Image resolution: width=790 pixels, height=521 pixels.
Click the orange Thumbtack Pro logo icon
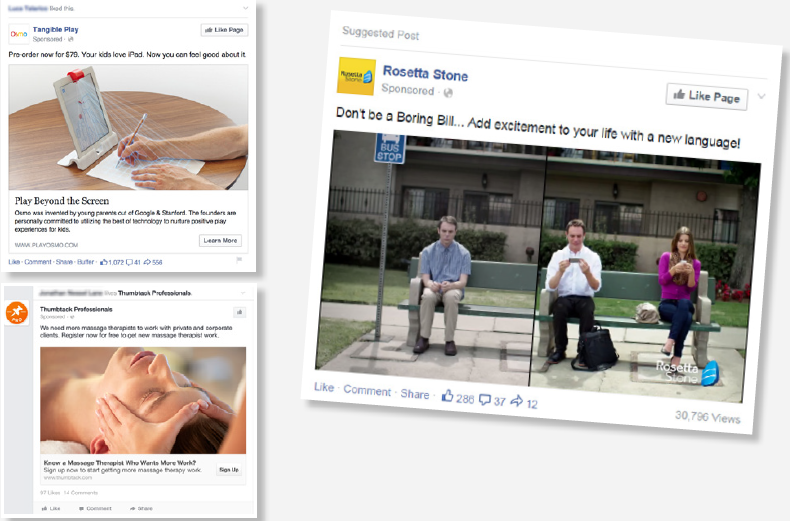click(x=17, y=312)
